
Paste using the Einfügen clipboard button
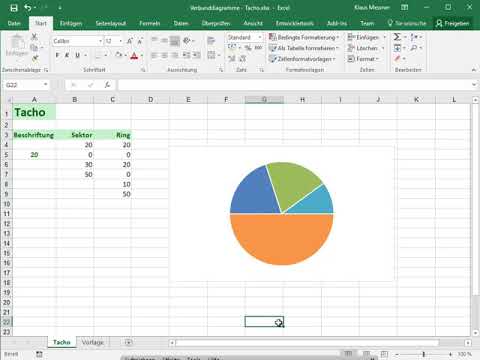pos(17,46)
